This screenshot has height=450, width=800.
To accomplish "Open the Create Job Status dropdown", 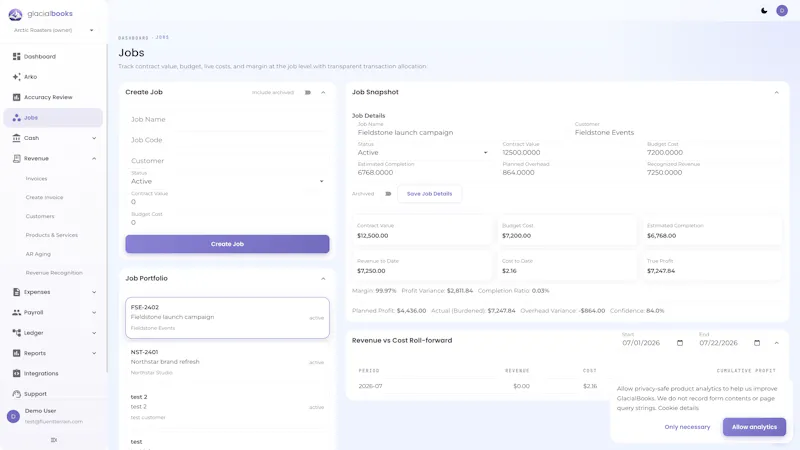I will tap(227, 179).
